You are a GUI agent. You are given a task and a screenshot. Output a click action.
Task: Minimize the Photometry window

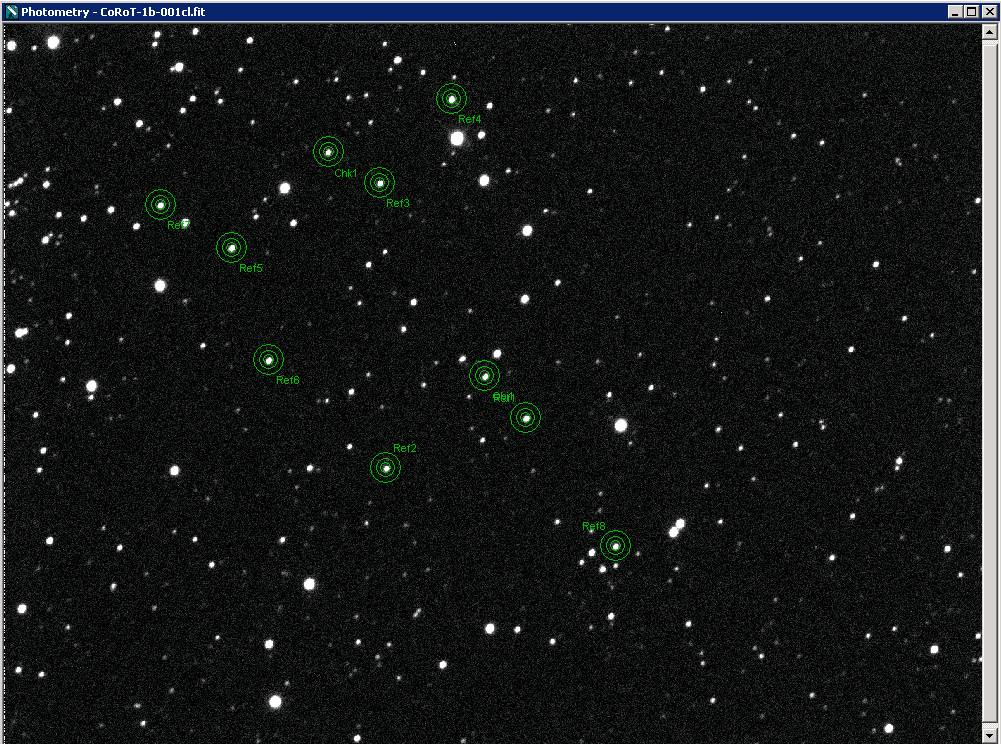tap(955, 12)
